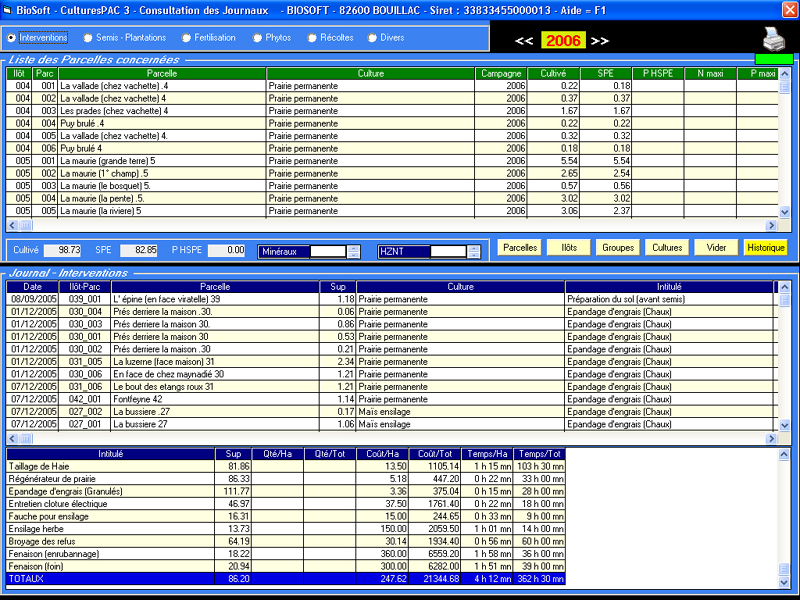Click the yellow 2006 year box
Viewport: 800px width, 600px height.
coord(563,41)
